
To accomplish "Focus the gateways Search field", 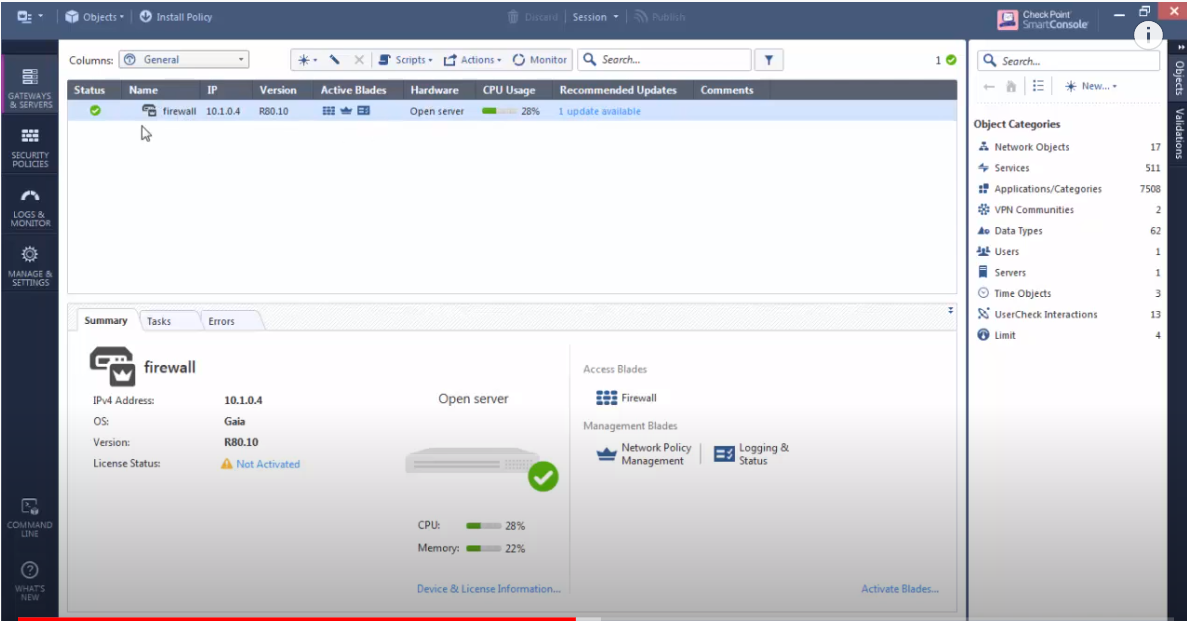I will (x=665, y=60).
